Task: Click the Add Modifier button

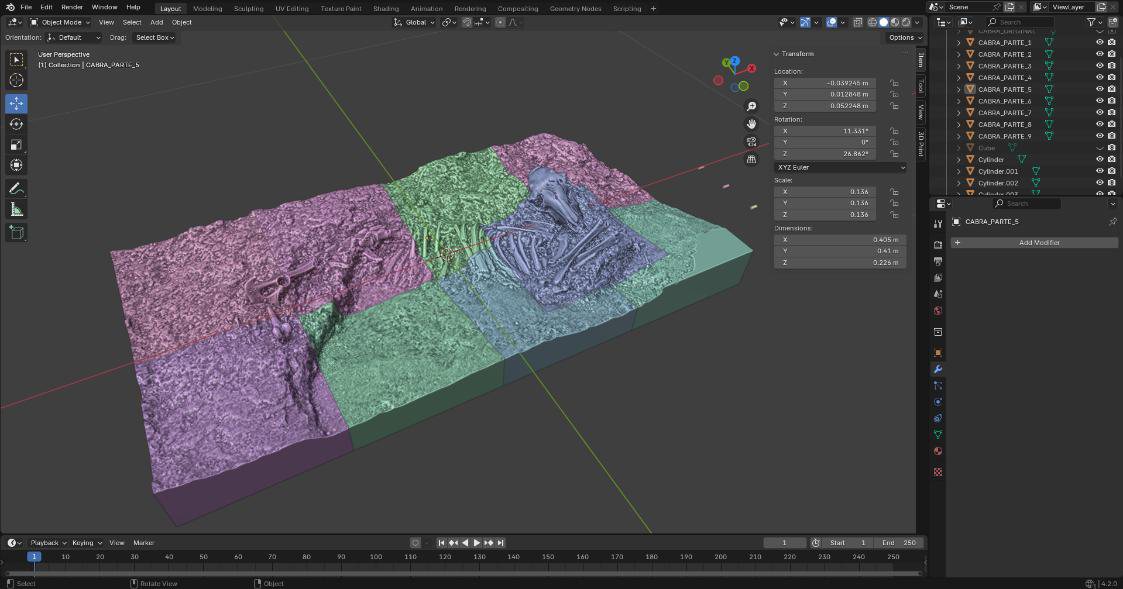Action: [x=1033, y=243]
